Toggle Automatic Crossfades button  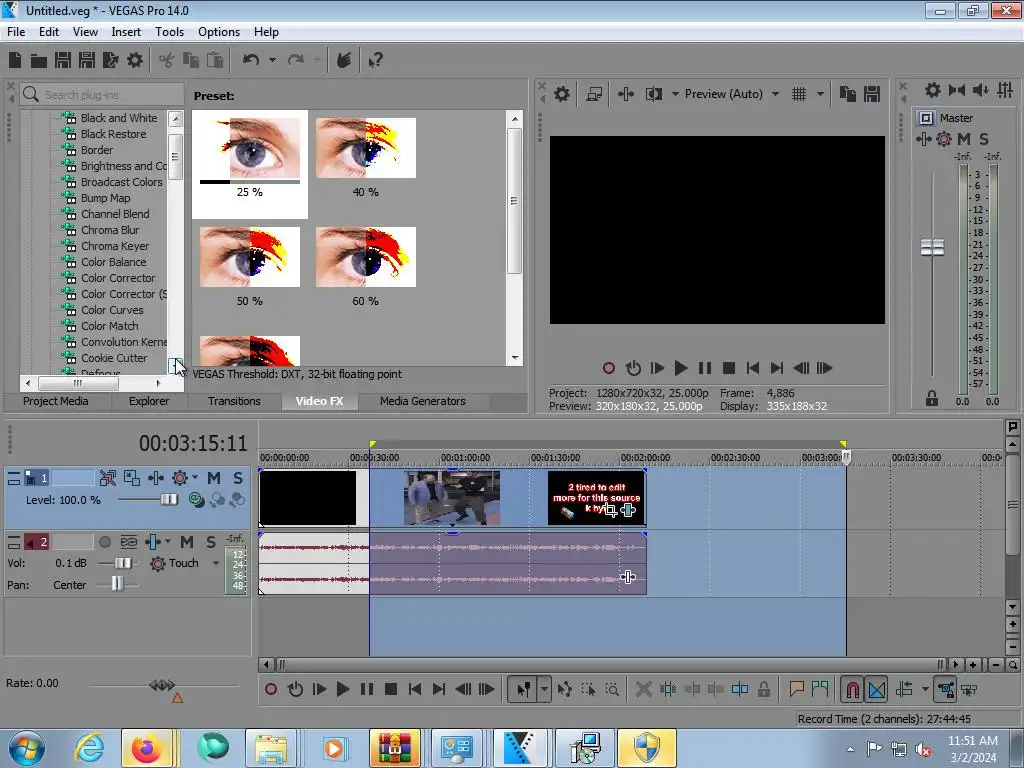point(876,689)
